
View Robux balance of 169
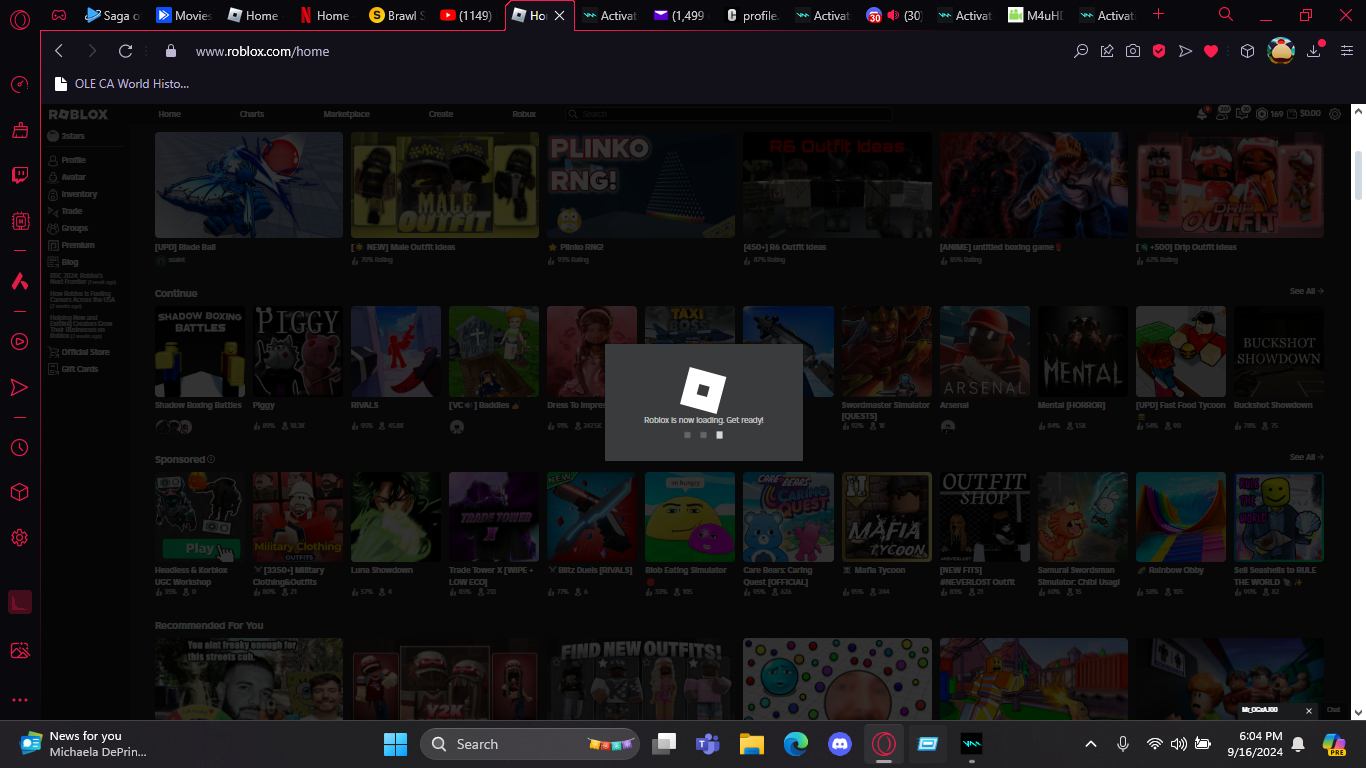click(1270, 114)
